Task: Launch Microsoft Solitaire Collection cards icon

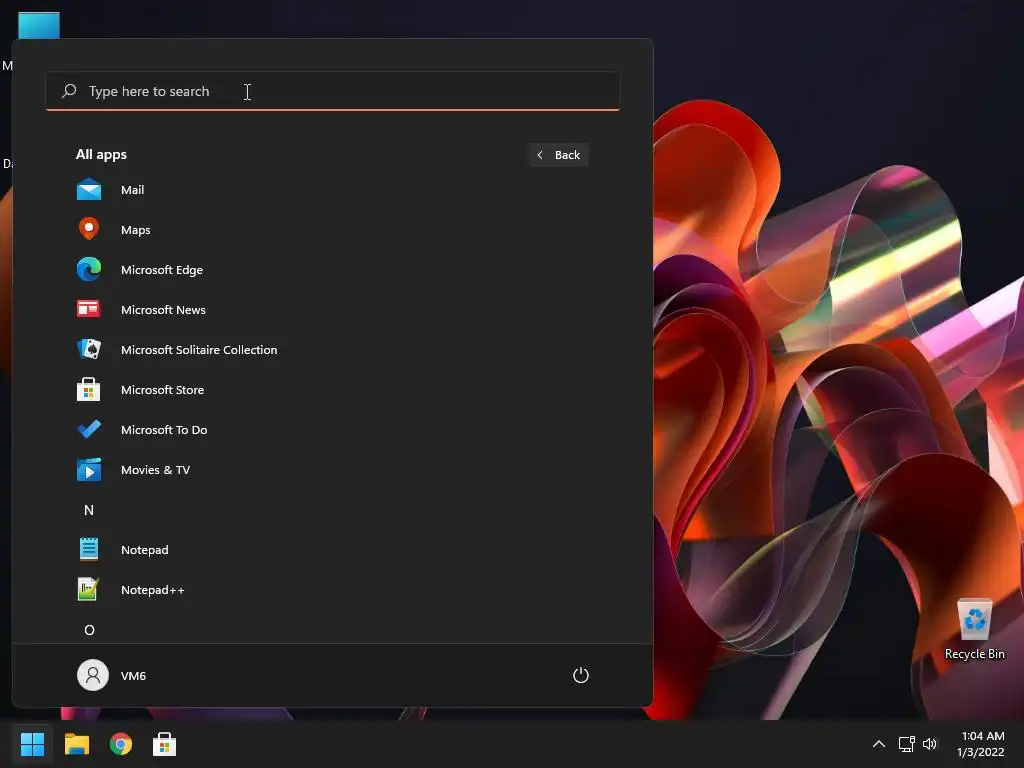Action: (x=89, y=349)
